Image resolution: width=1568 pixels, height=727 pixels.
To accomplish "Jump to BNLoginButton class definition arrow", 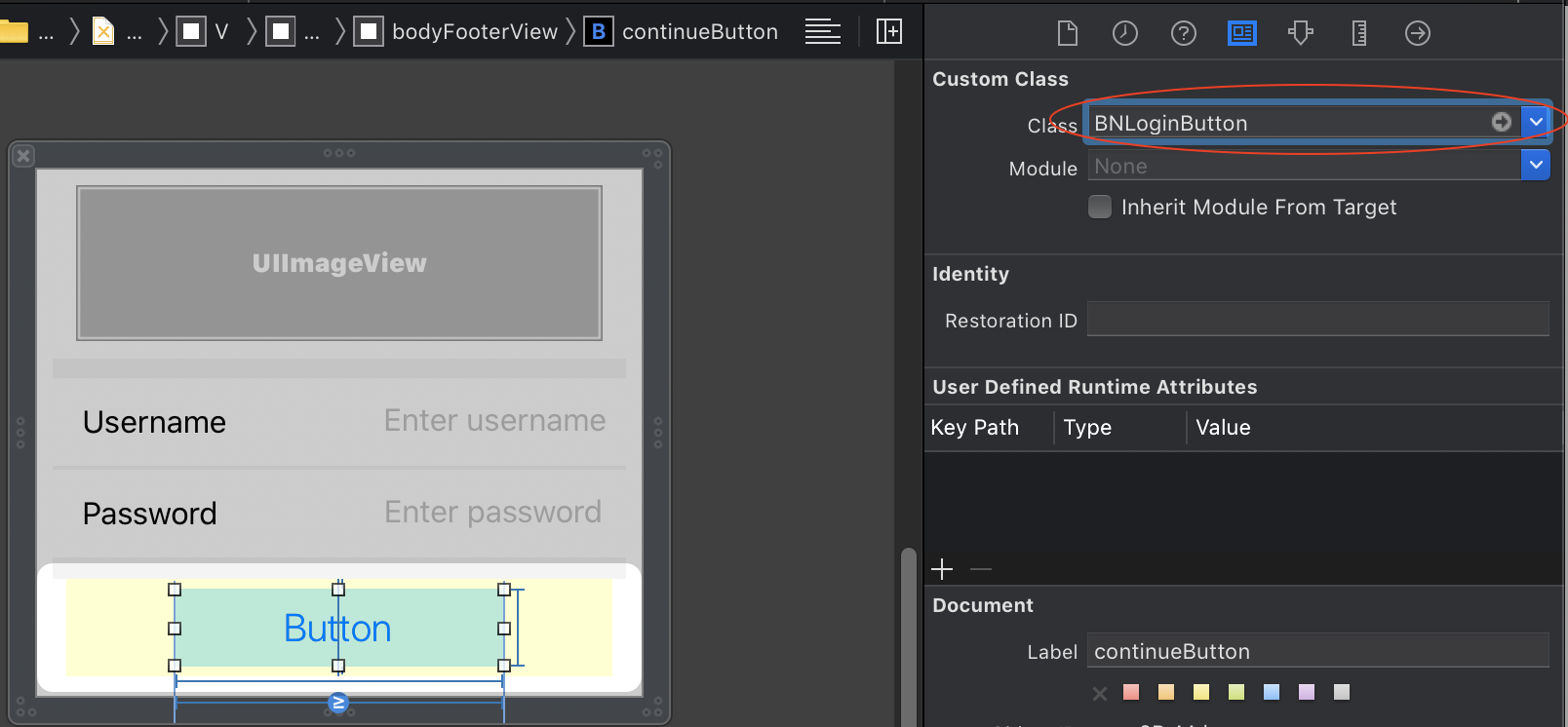I will coord(1502,122).
